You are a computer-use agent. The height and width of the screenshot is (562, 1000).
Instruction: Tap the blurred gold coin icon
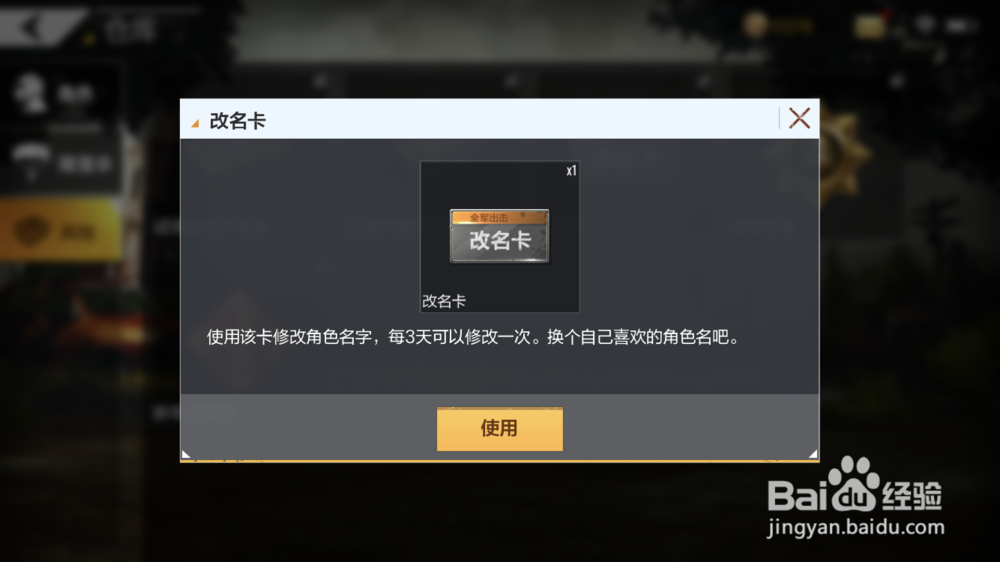pyautogui.click(x=755, y=26)
